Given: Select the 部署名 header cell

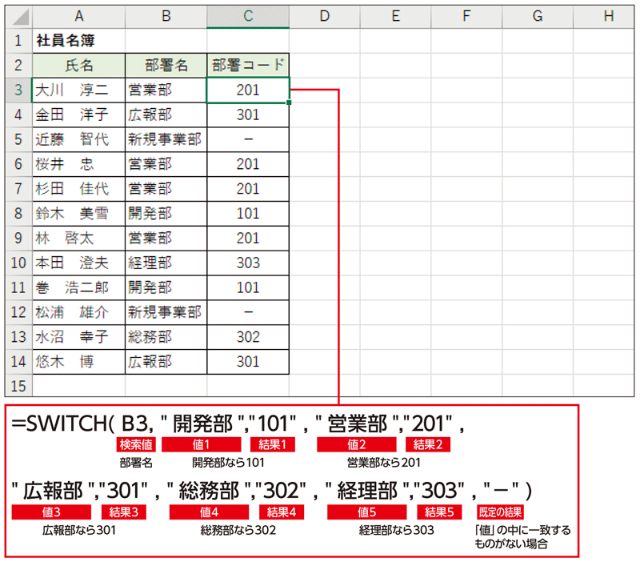Looking at the screenshot, I should [x=166, y=65].
